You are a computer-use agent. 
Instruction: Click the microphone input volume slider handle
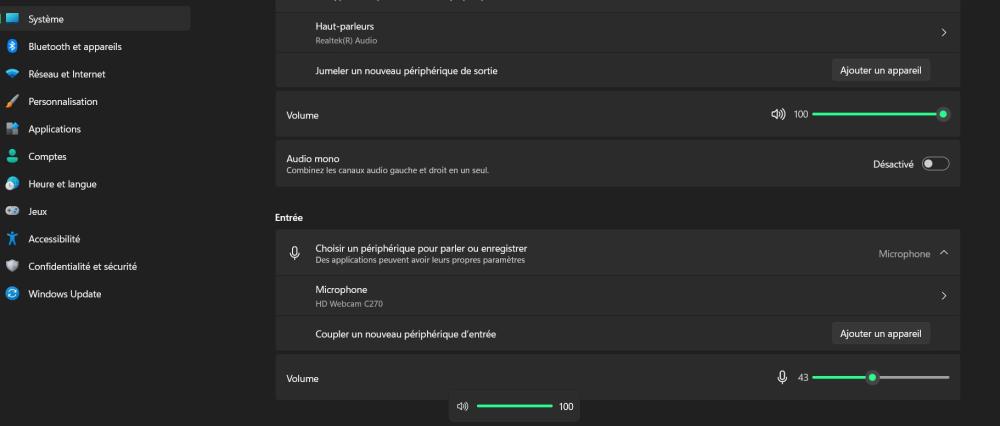point(872,377)
